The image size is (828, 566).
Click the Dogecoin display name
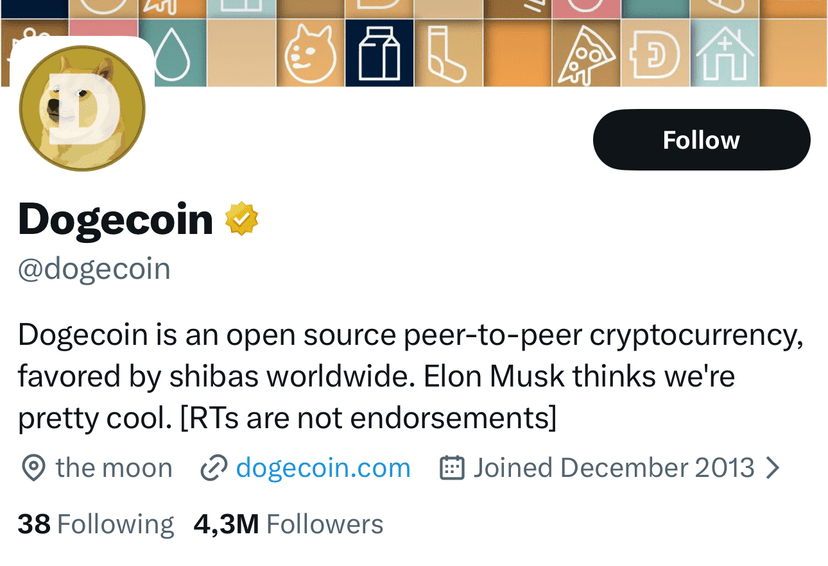coord(115,219)
